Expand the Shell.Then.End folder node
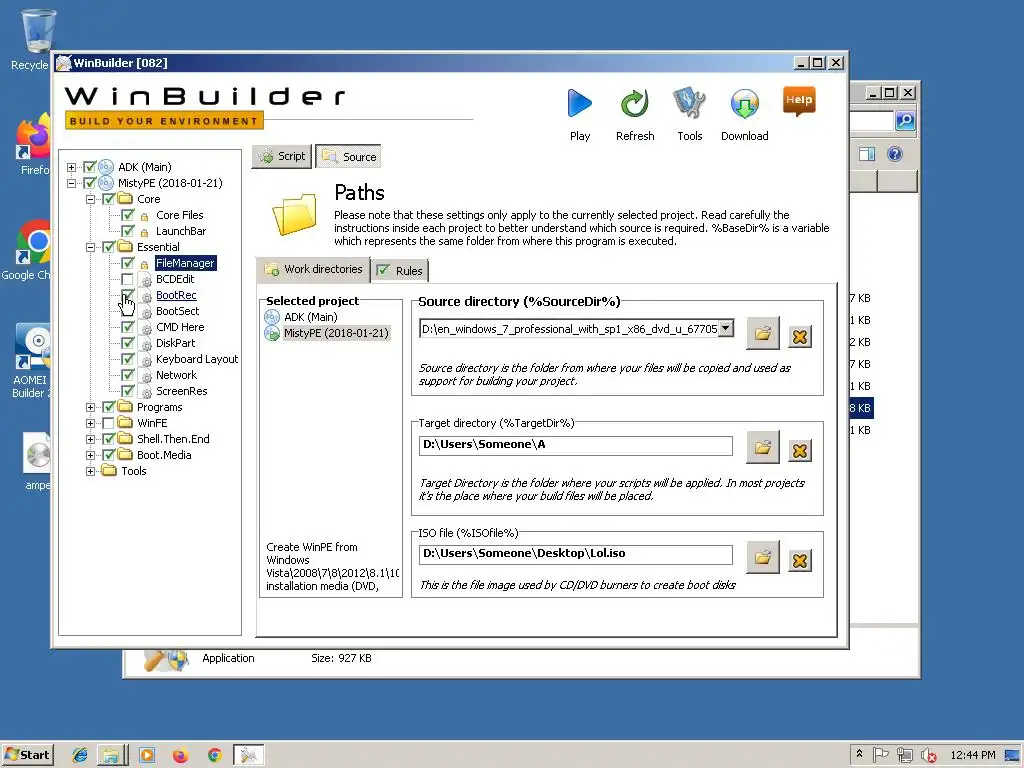Screen dimensions: 1024x768 [90, 439]
